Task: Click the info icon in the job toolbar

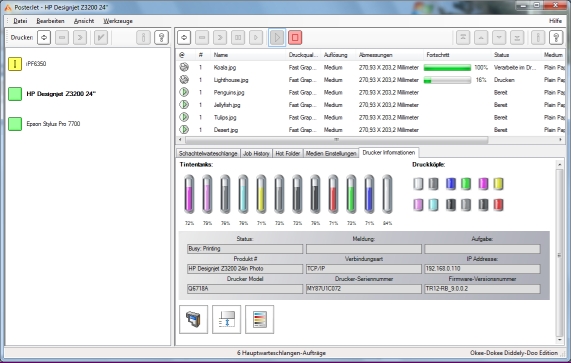Action: click(x=538, y=38)
